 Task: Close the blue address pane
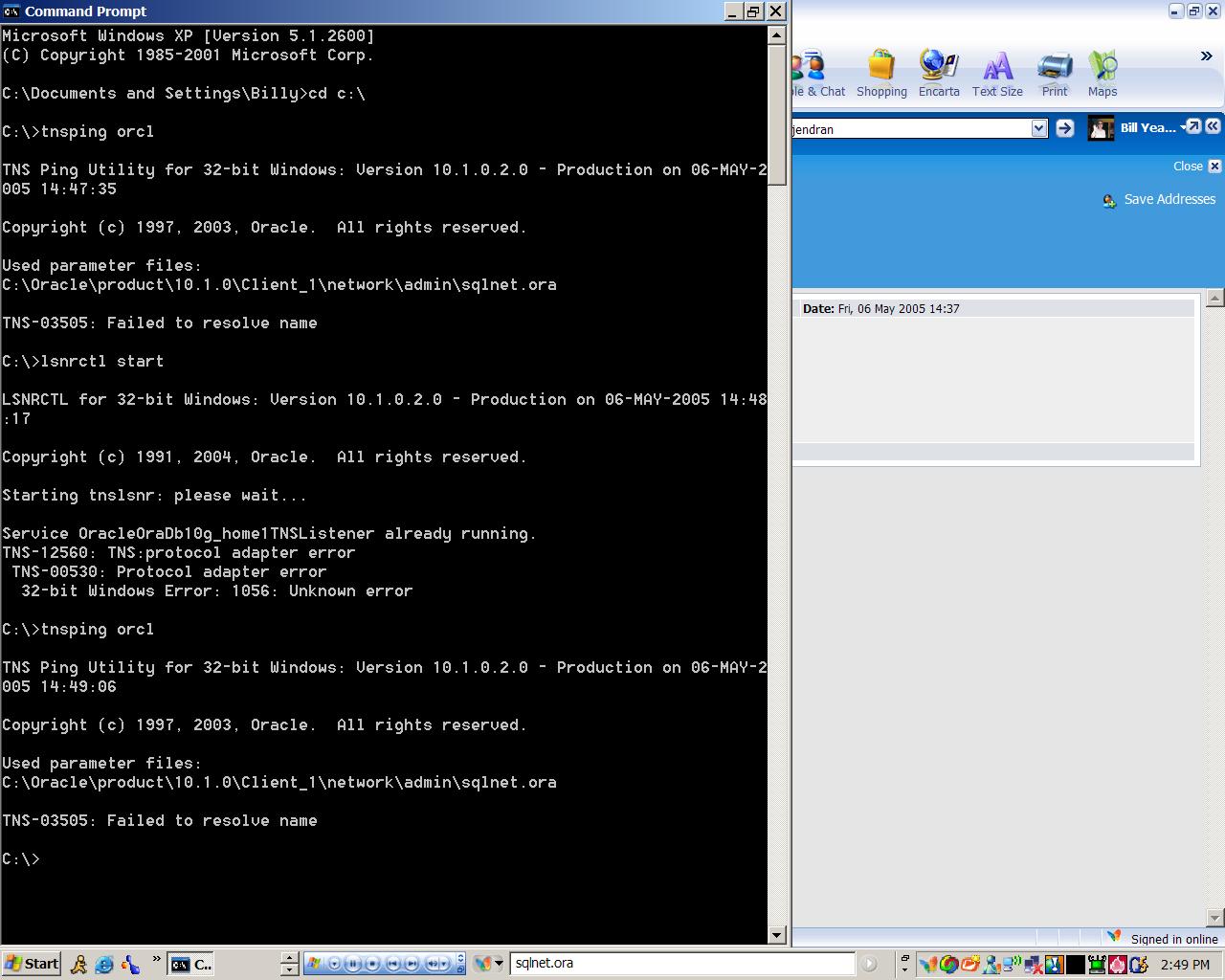[x=1214, y=166]
